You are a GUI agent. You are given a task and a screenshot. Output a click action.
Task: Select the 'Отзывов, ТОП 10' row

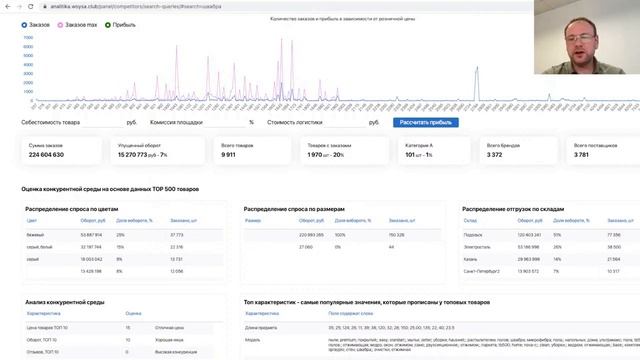click(x=119, y=352)
